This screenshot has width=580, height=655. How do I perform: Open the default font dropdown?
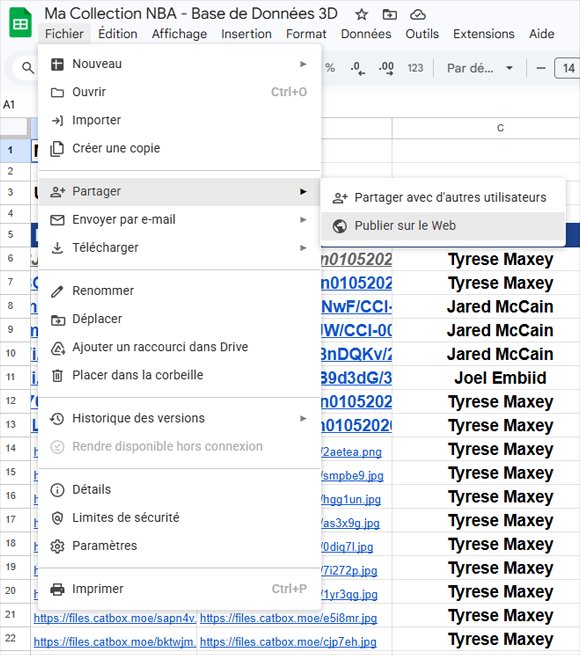[x=480, y=68]
